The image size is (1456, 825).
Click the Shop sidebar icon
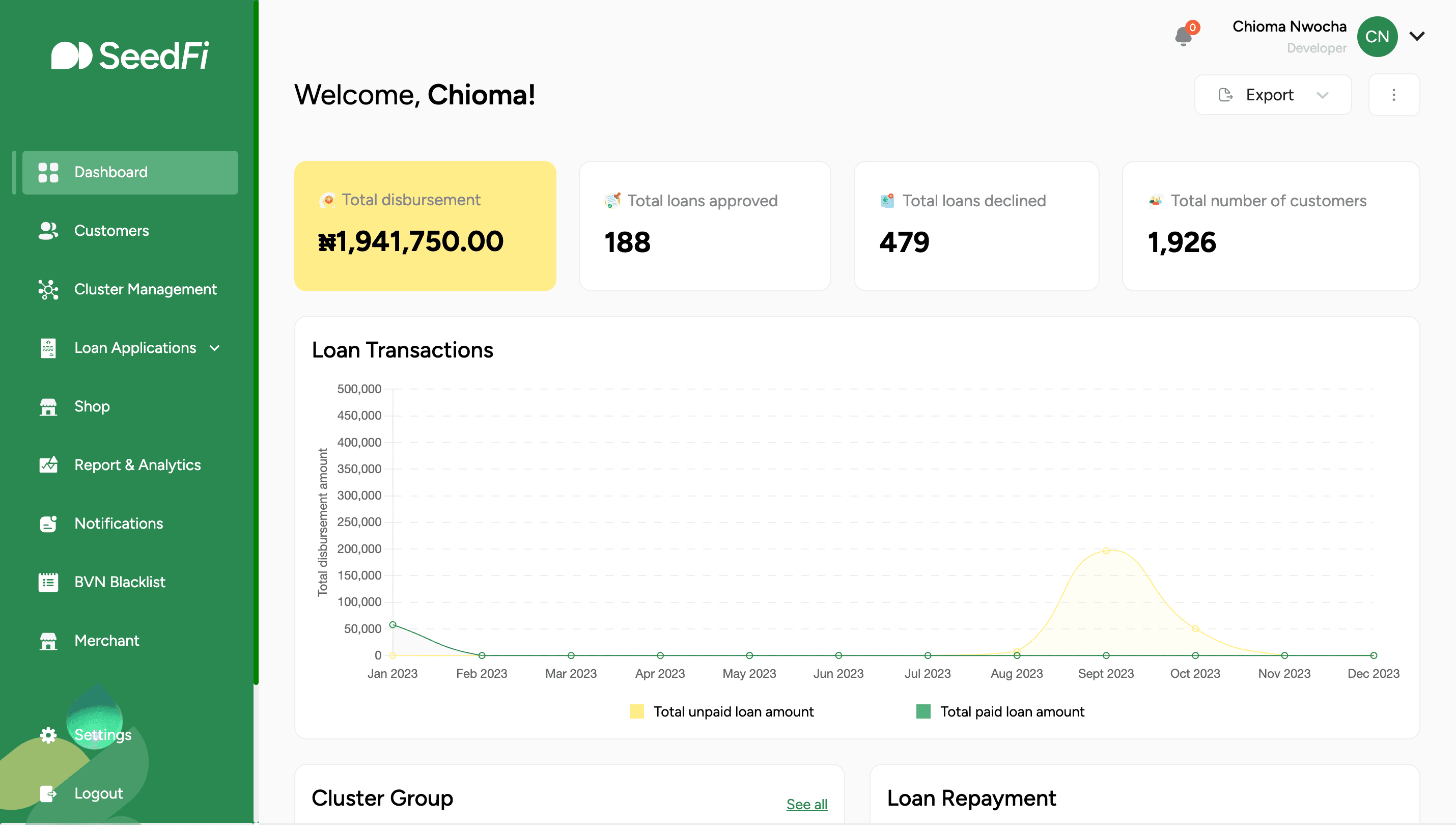coord(47,406)
